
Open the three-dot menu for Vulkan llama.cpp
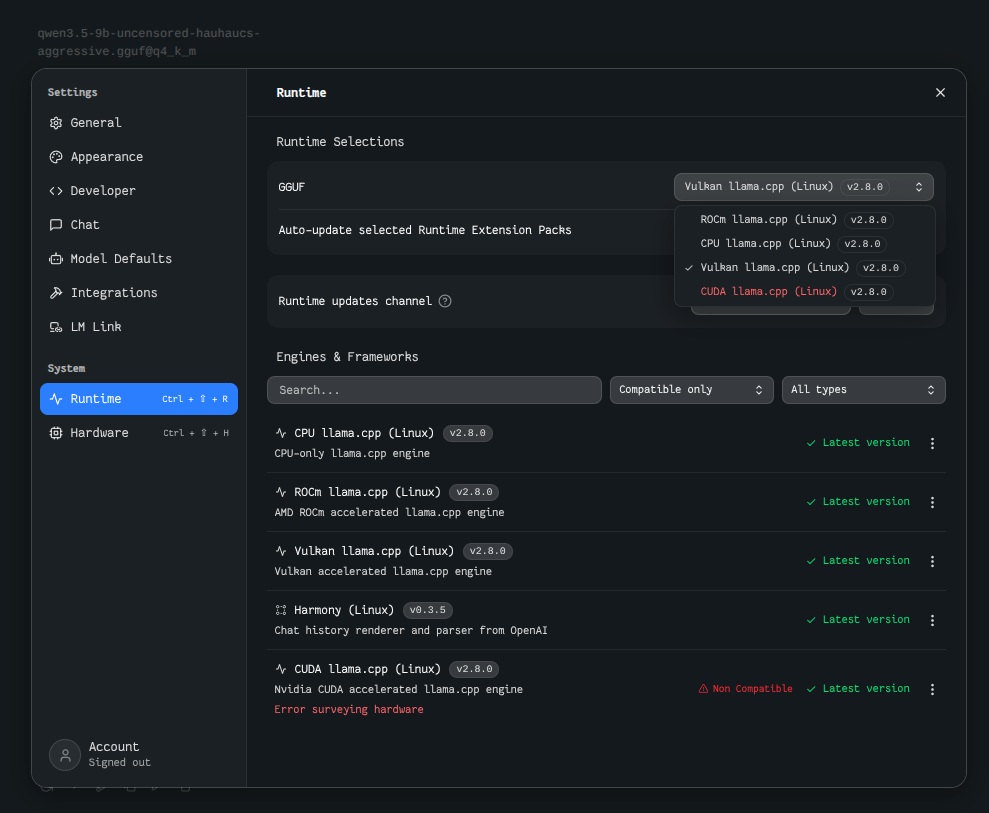coord(932,561)
